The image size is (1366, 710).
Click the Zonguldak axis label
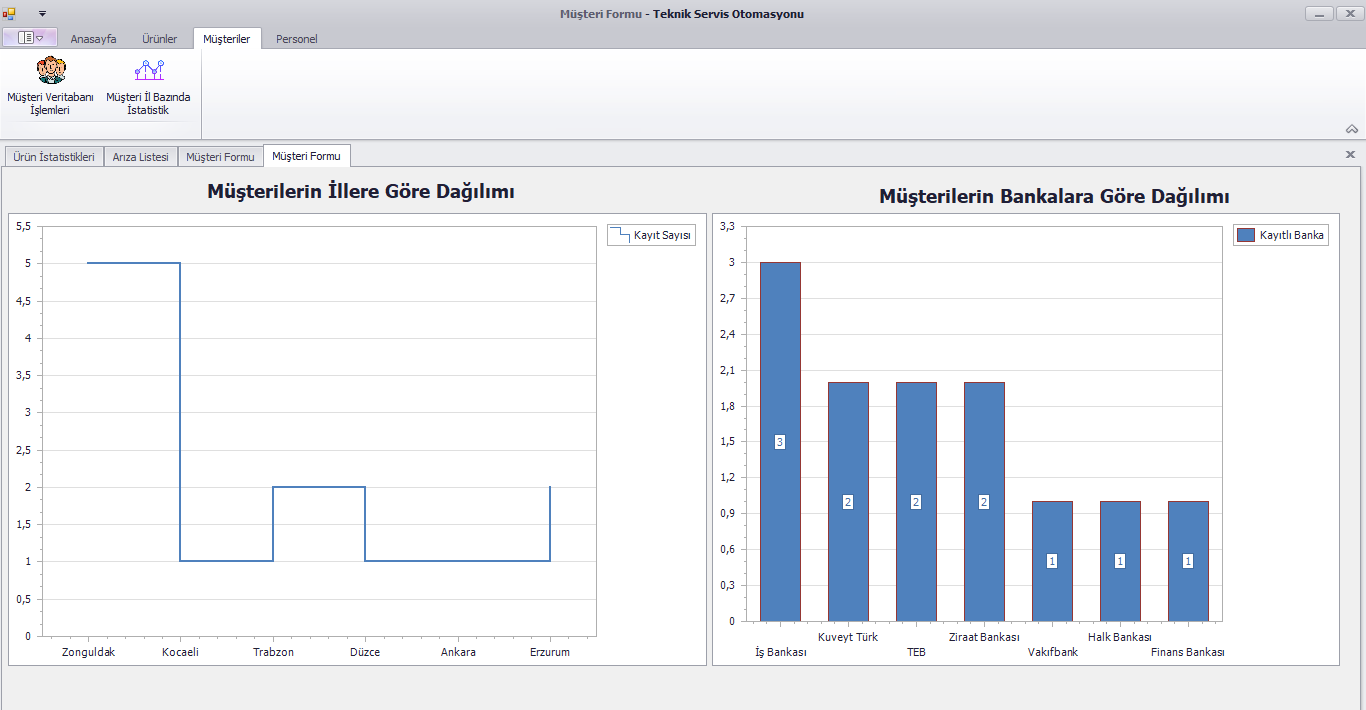point(88,652)
